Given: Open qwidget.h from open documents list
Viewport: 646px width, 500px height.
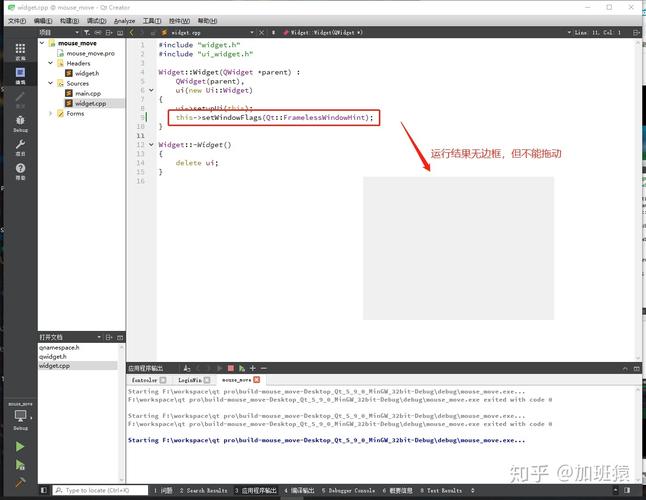Looking at the screenshot, I should (53, 356).
